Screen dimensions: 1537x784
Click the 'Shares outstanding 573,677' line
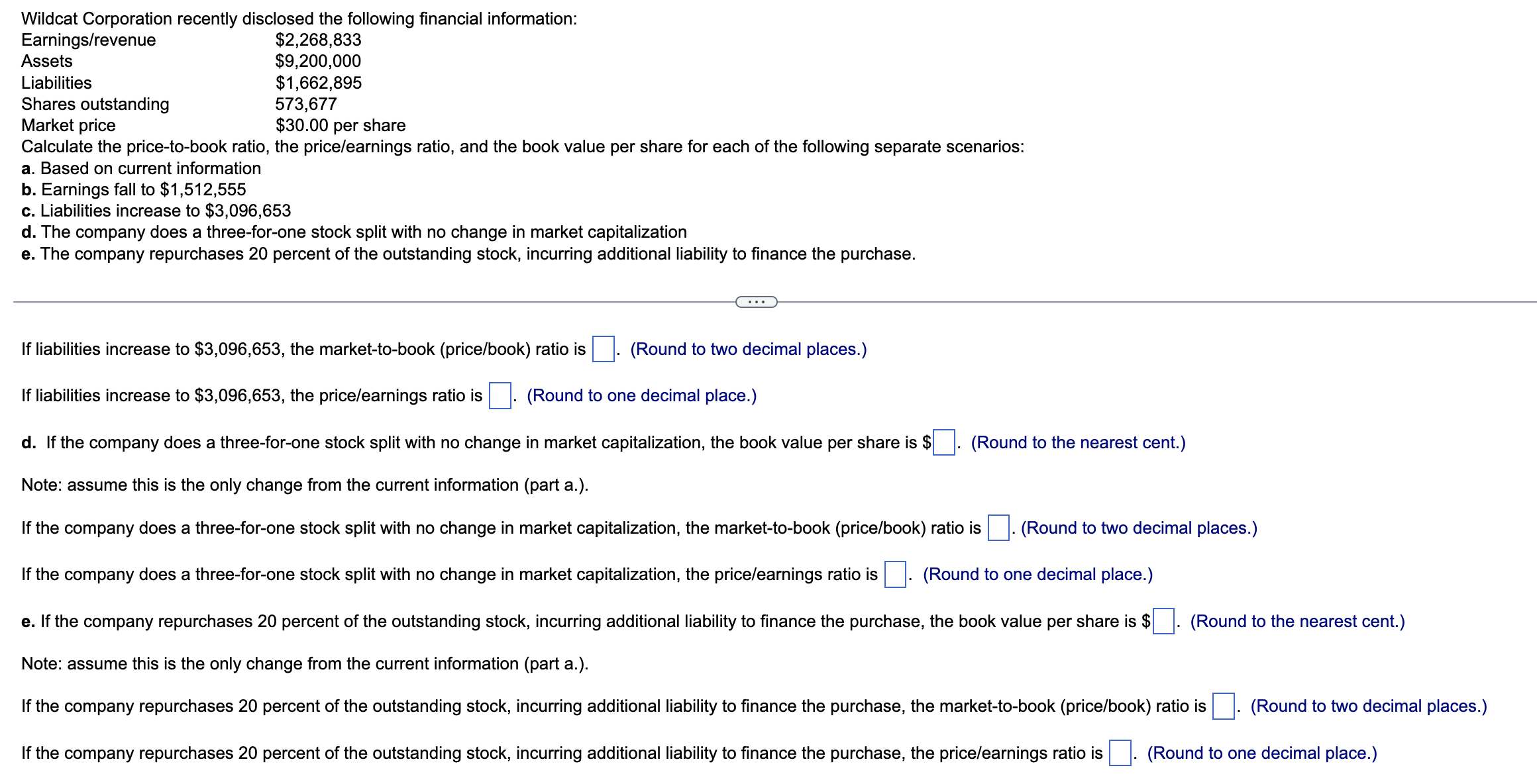tap(179, 104)
